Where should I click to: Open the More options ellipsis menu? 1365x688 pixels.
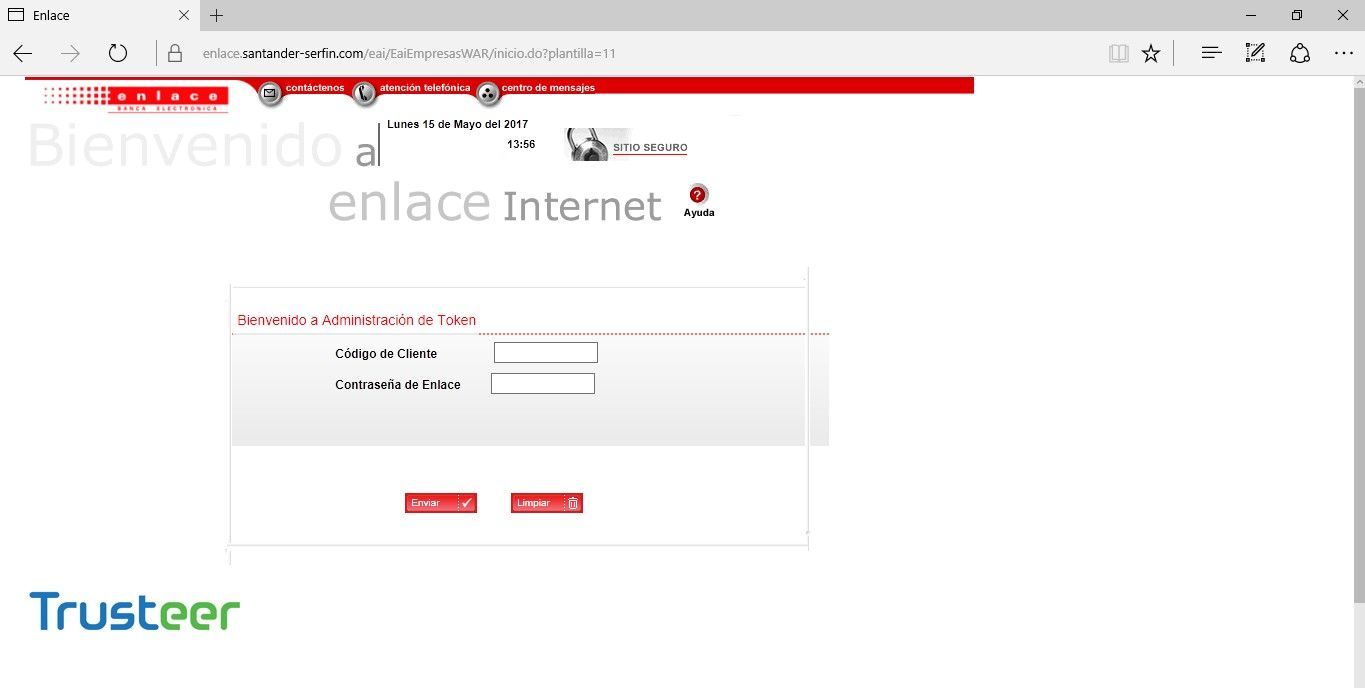[1343, 52]
